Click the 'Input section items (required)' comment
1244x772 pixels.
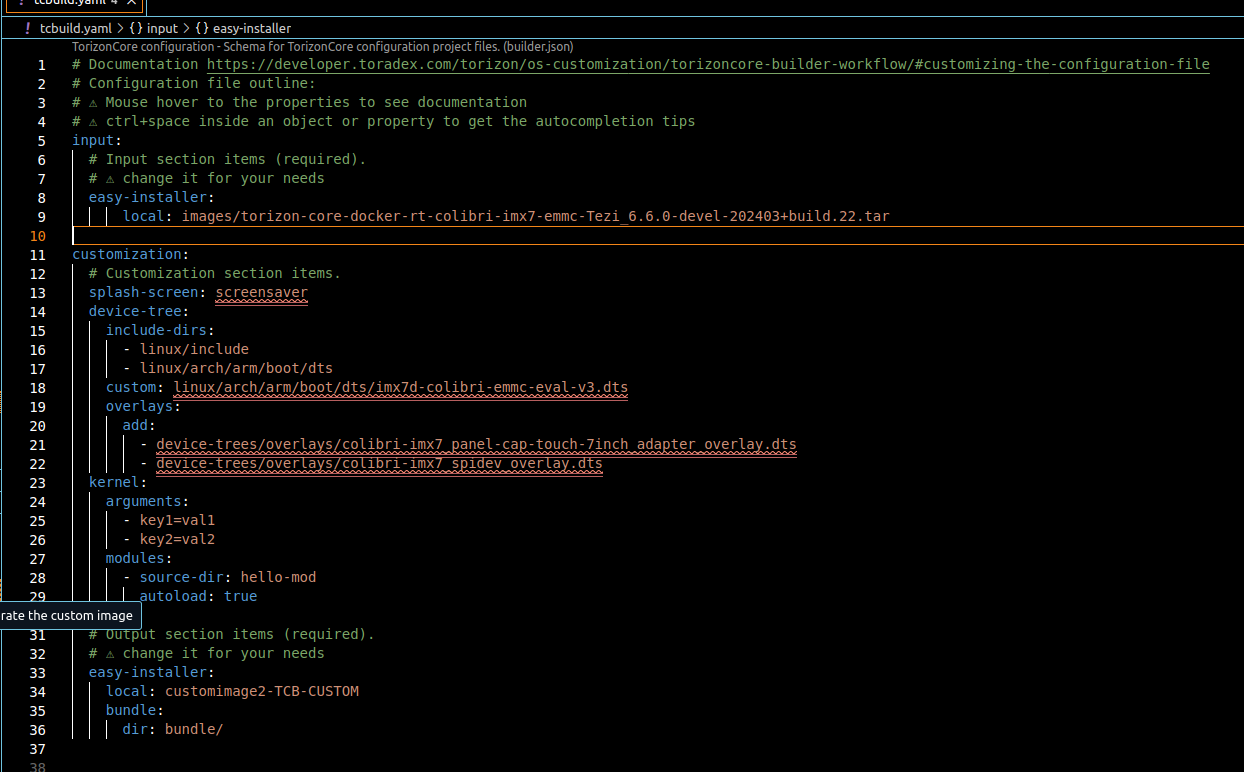tap(227, 159)
